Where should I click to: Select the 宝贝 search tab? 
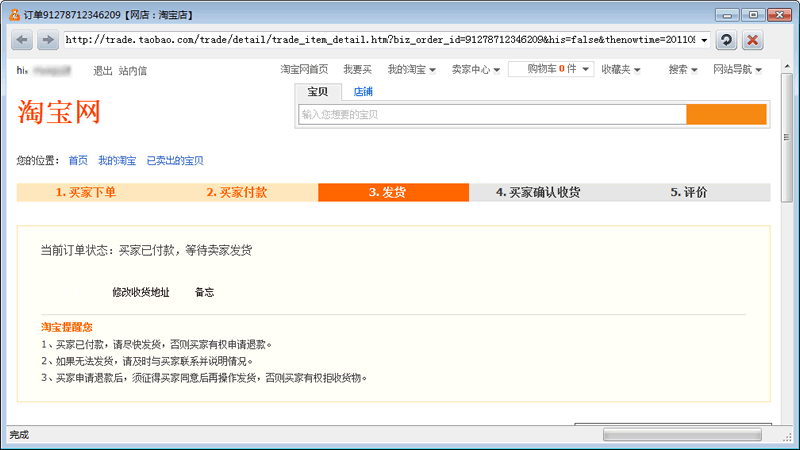pyautogui.click(x=318, y=92)
